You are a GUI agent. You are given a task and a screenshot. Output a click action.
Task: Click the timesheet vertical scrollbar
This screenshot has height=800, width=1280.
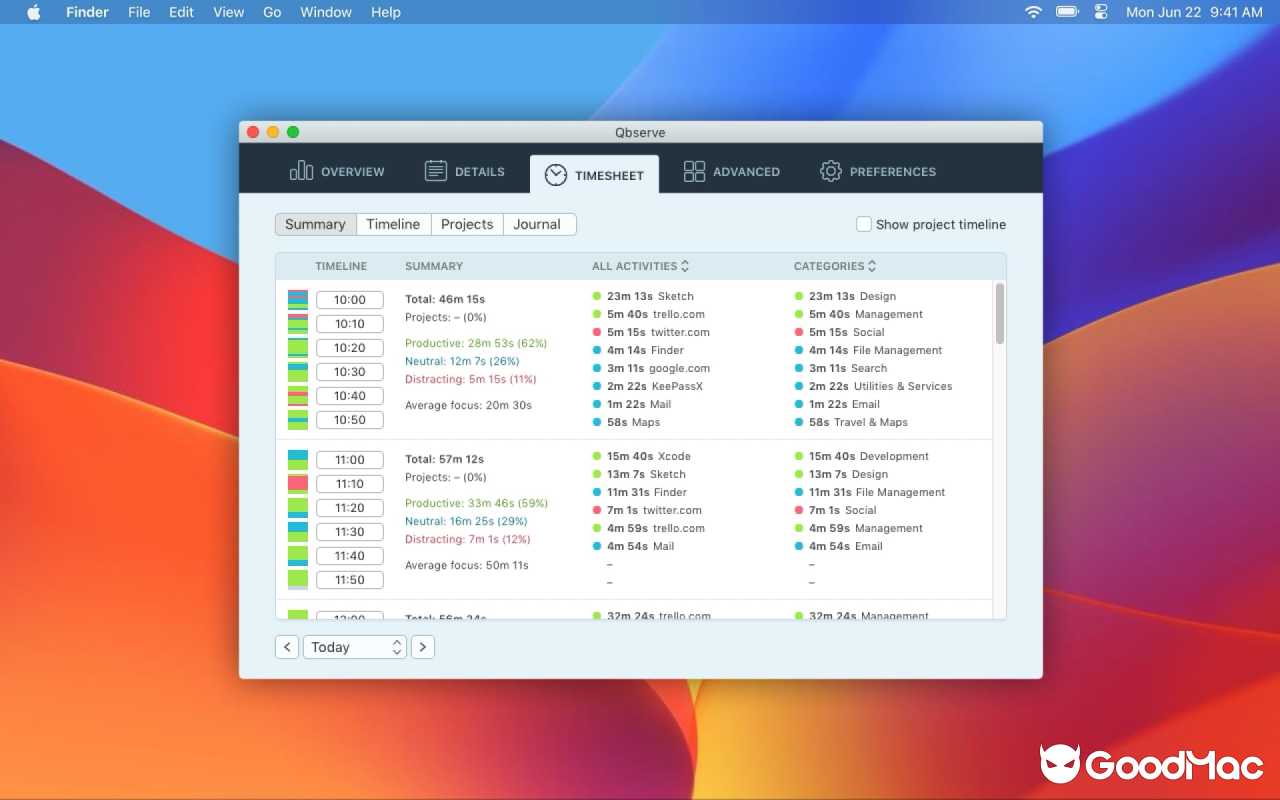click(x=1000, y=313)
